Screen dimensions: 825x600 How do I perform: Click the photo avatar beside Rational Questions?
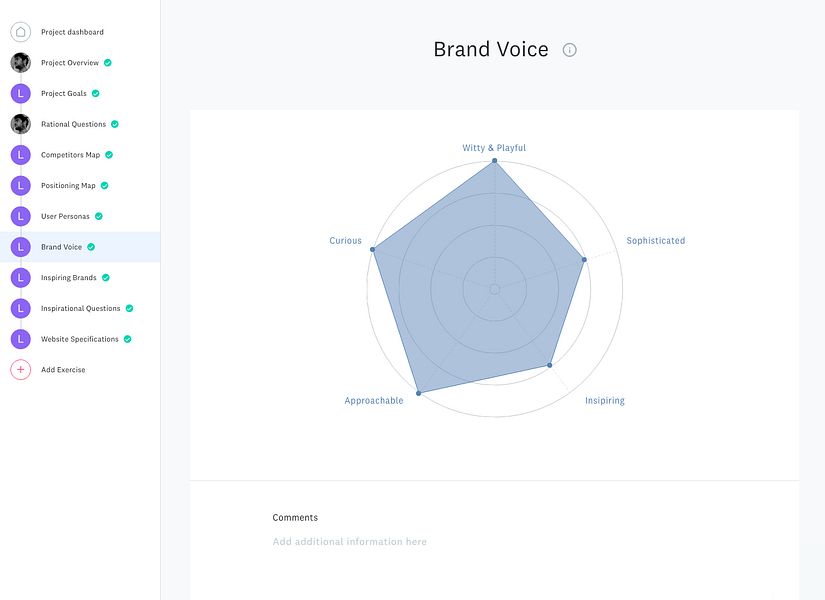pyautogui.click(x=20, y=124)
